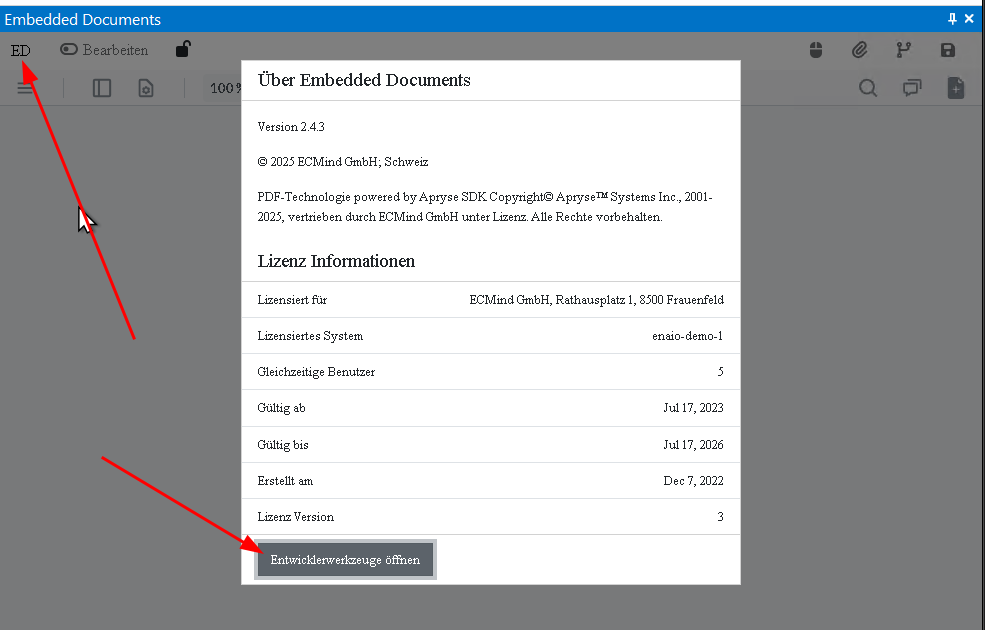
Task: Click the Rathausplatz 1, 8500 Frauenfeld licensee value
Action: click(597, 300)
